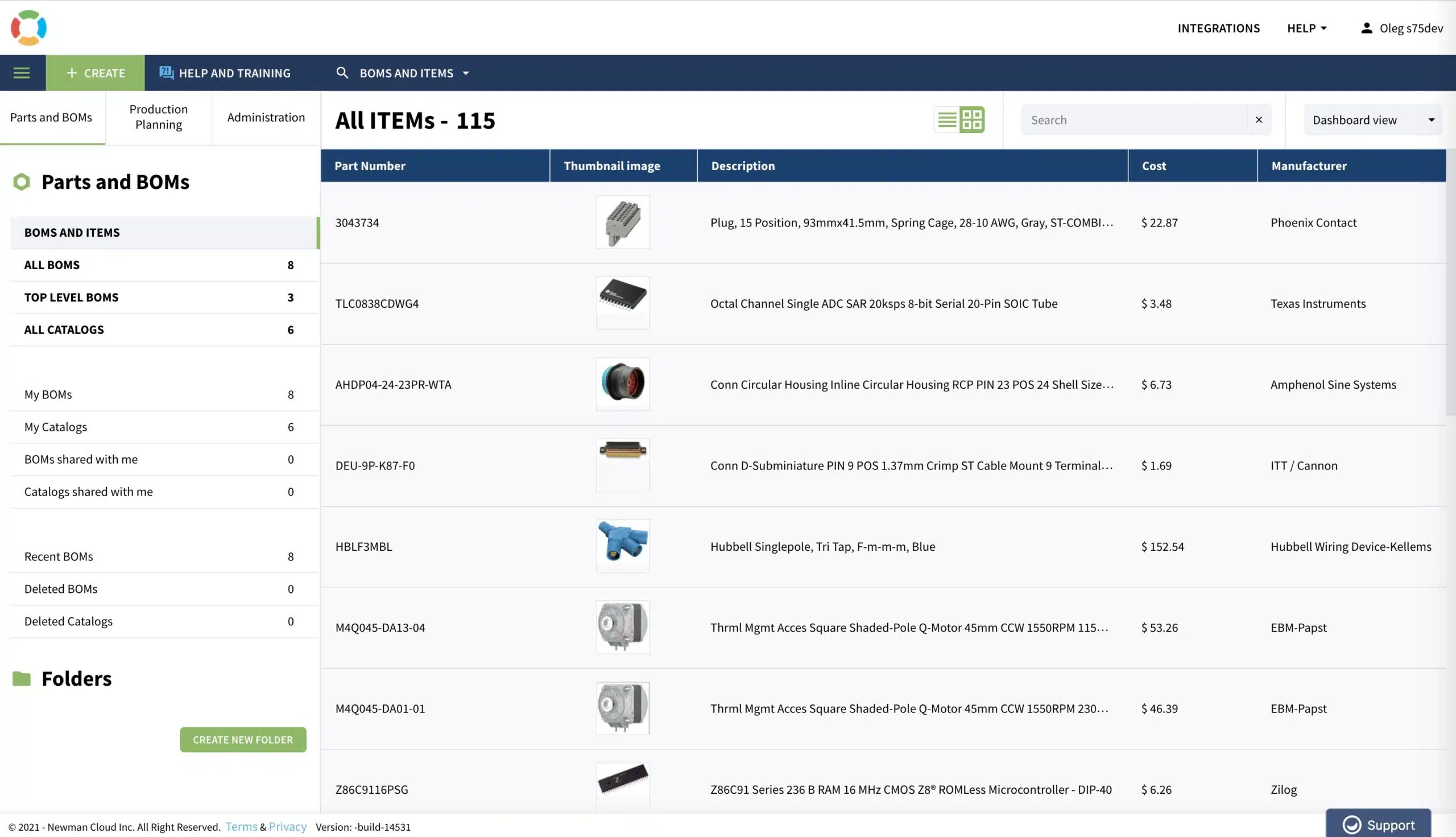Click the Folders green folder icon
Viewport: 1456px width, 837px height.
tap(22, 679)
